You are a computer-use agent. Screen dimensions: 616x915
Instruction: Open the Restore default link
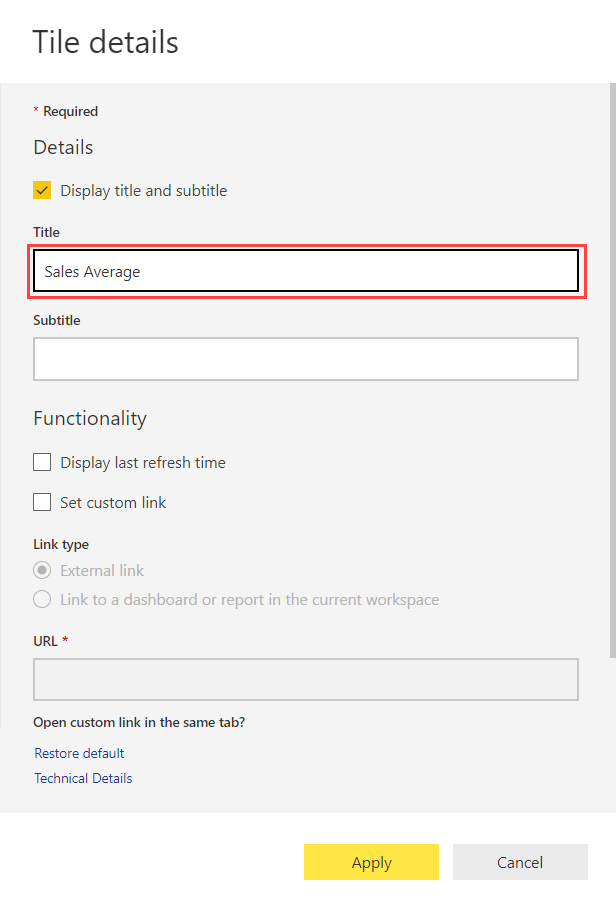point(79,753)
